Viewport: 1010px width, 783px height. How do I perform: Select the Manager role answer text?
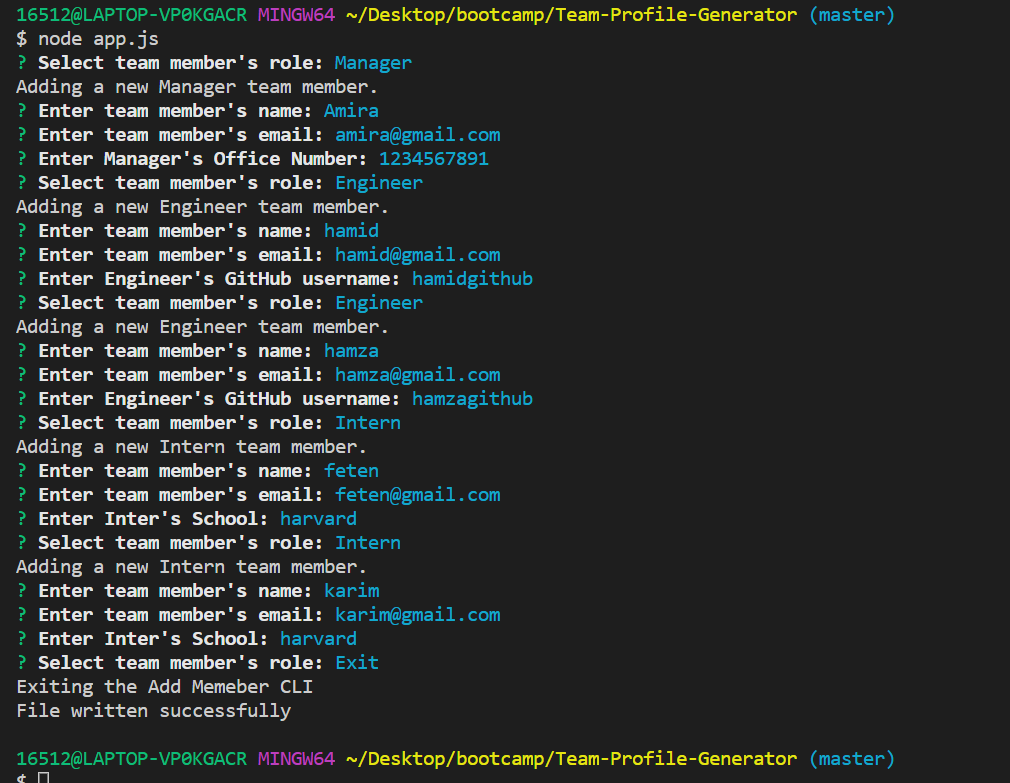point(372,62)
